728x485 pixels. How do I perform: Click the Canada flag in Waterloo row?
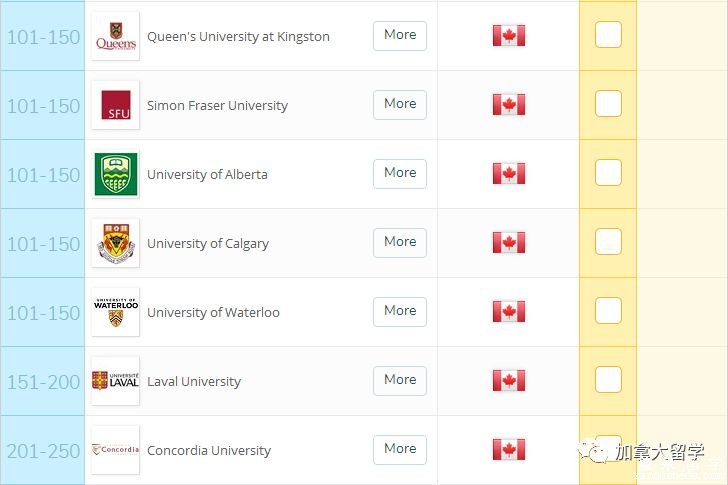click(509, 311)
